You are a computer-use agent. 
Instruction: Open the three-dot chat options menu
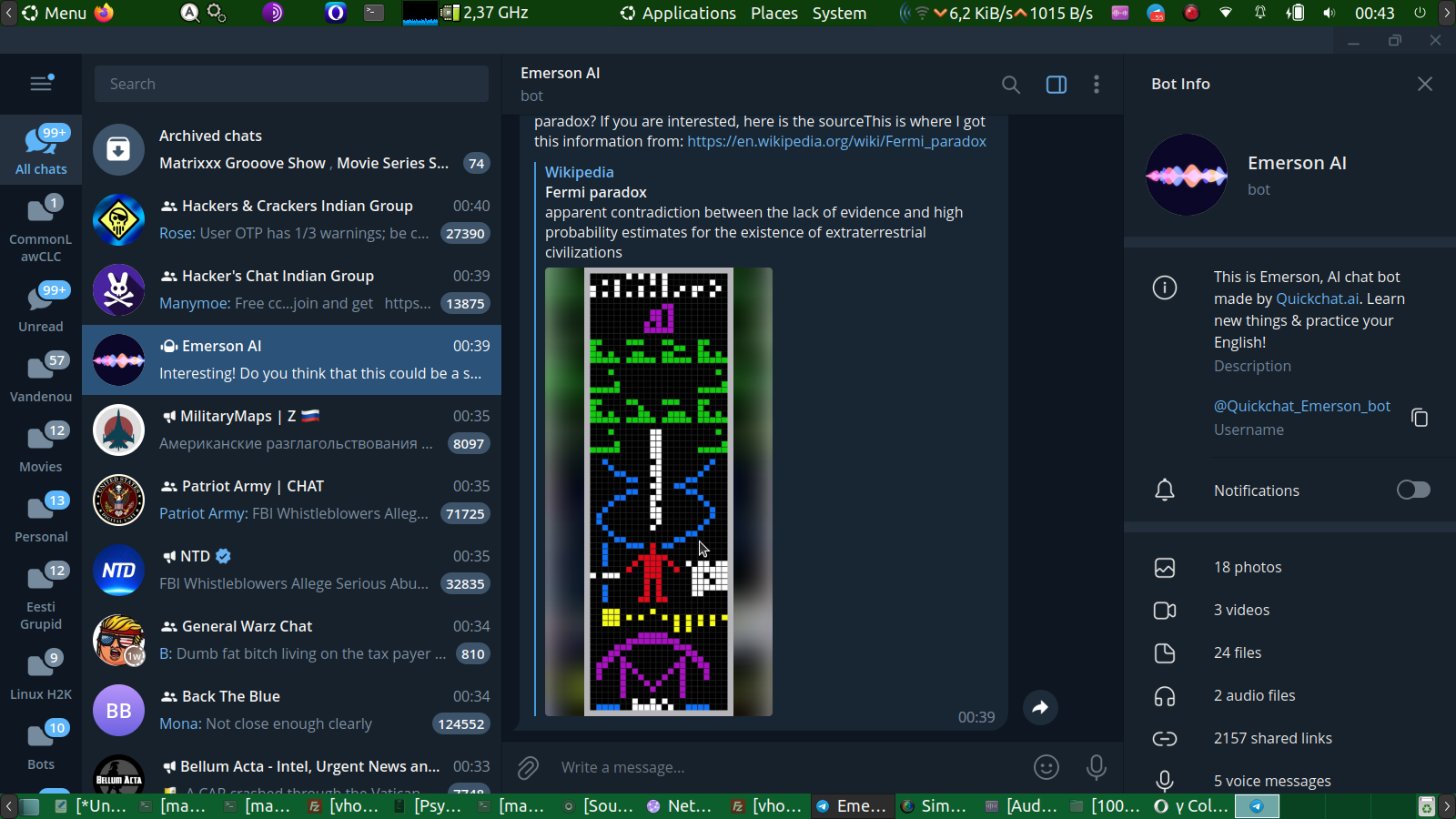tap(1097, 85)
